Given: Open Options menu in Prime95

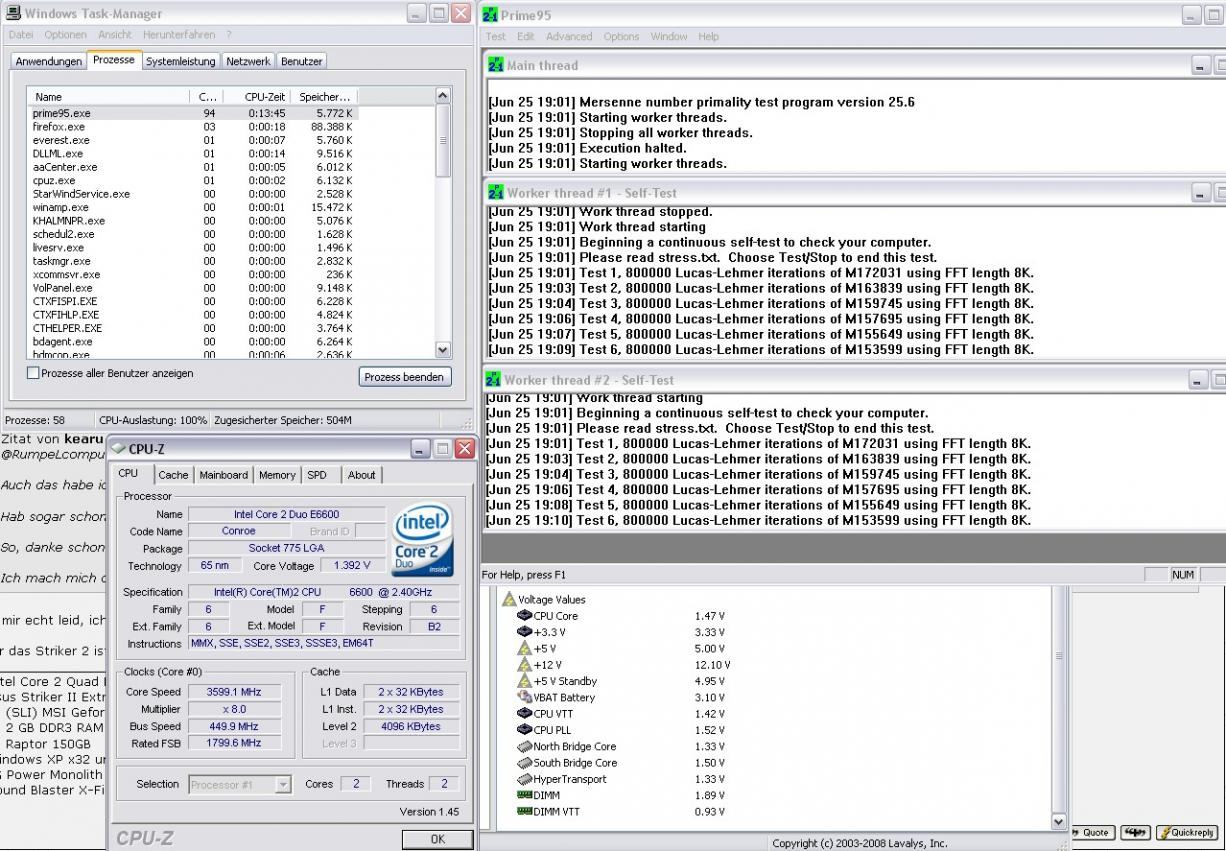Looking at the screenshot, I should pyautogui.click(x=621, y=36).
